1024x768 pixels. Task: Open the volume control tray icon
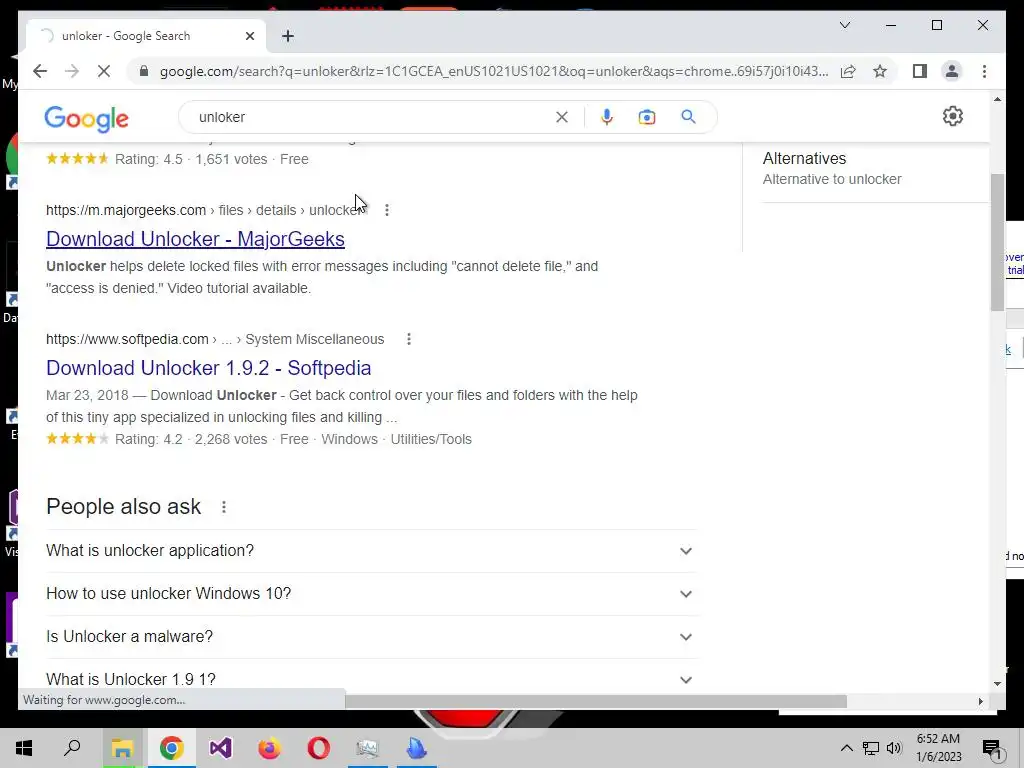[x=895, y=748]
